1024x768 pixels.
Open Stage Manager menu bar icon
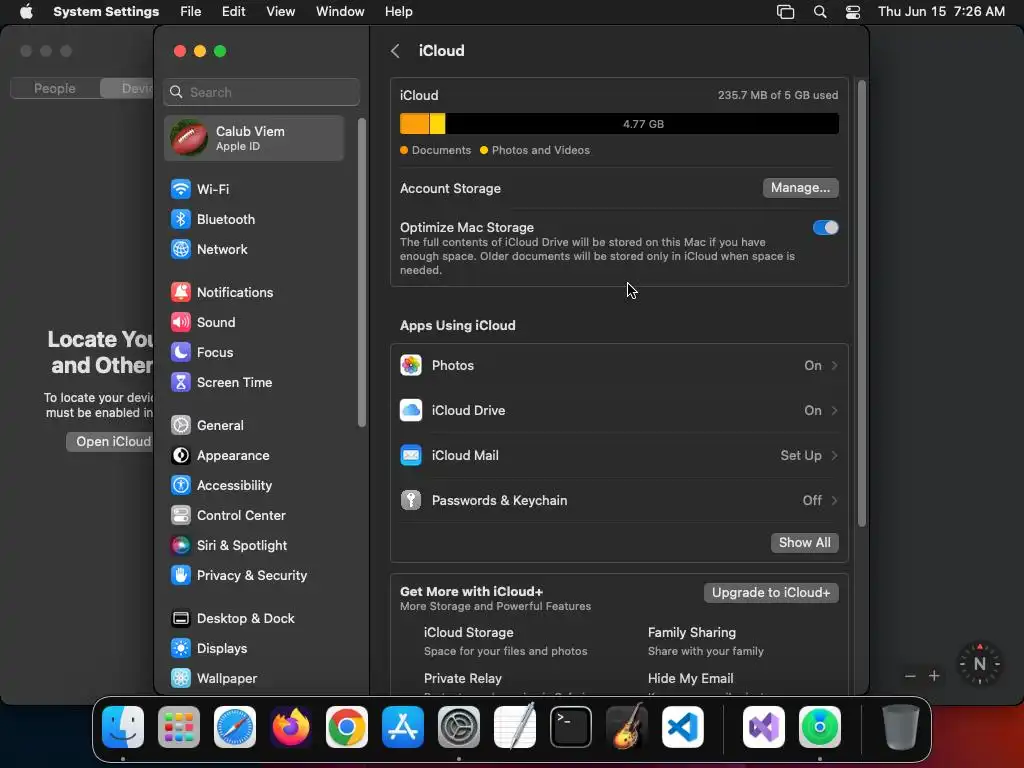(x=785, y=12)
